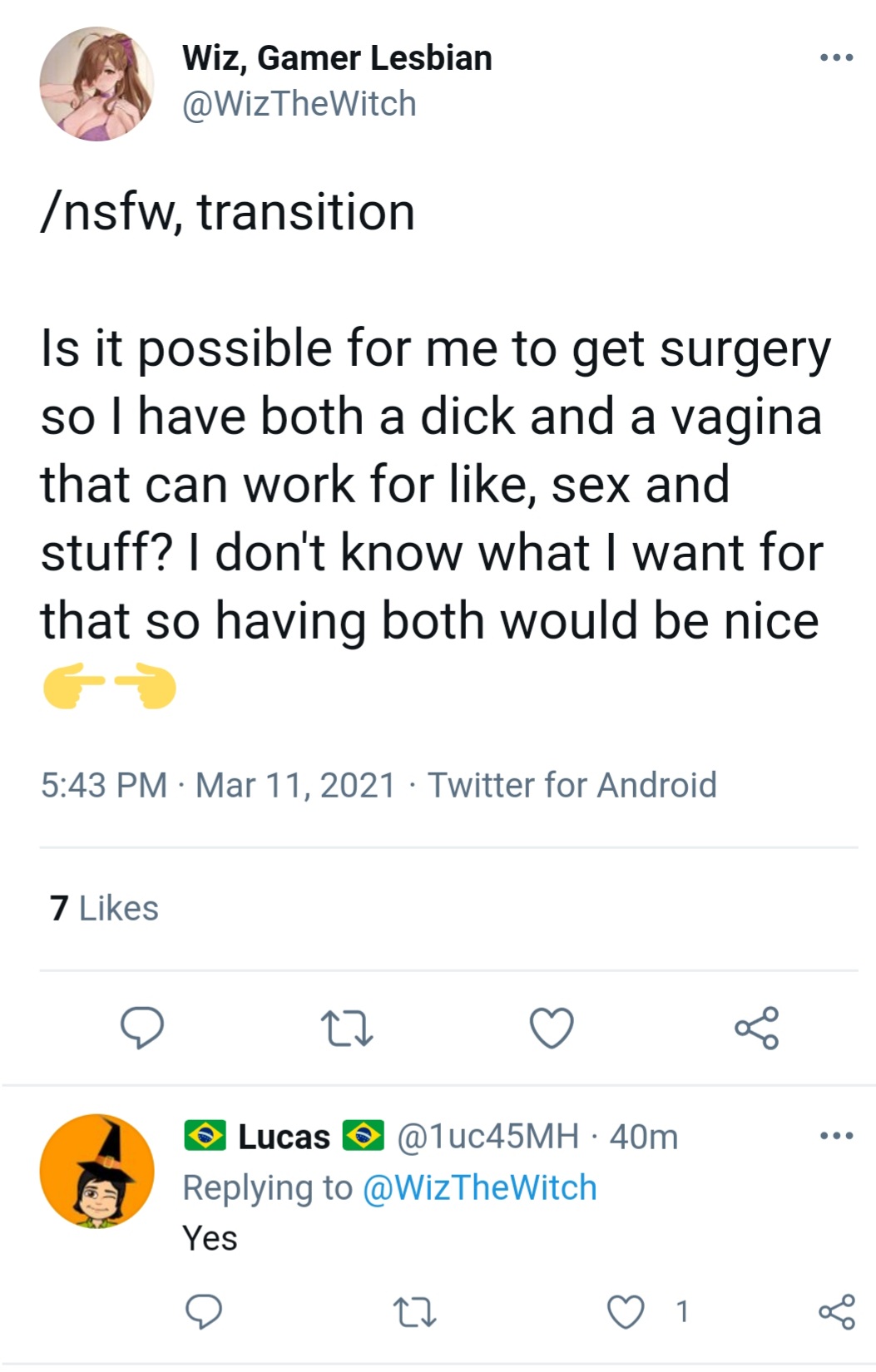Viewport: 876px width, 1372px height.
Task: Share Lucas's reply
Action: pyautogui.click(x=837, y=1311)
